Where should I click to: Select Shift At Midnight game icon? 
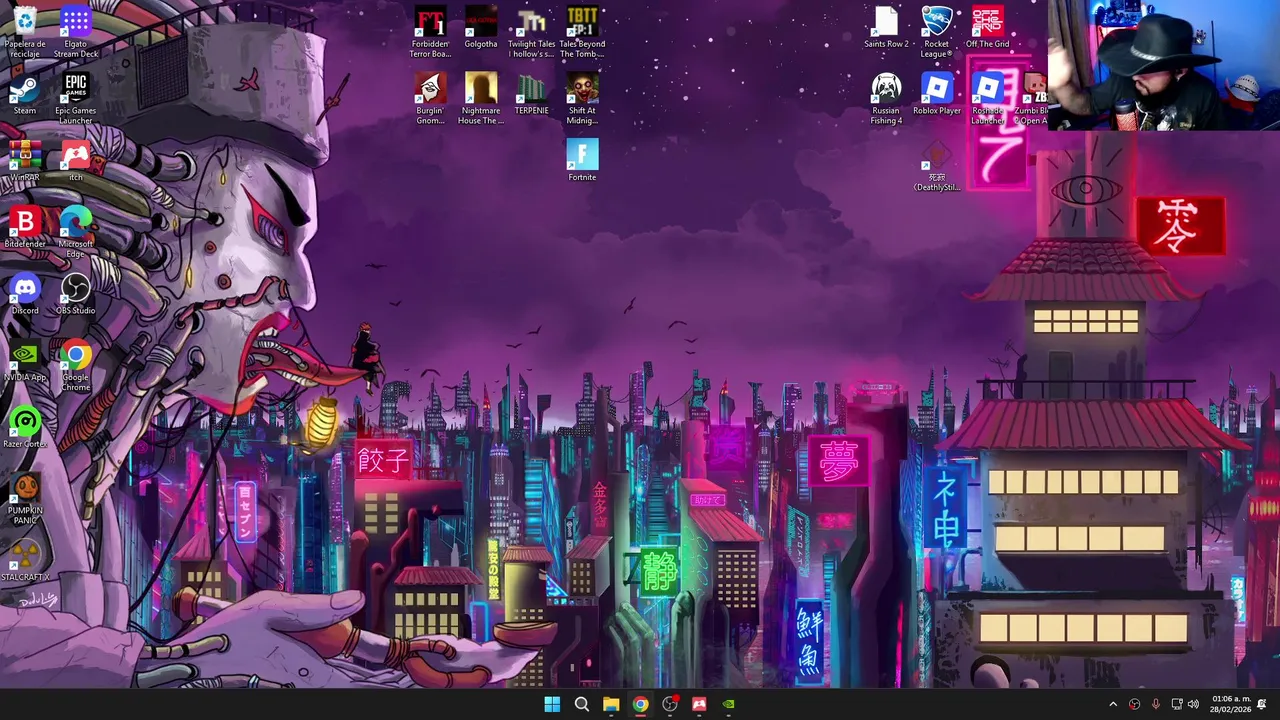click(x=582, y=98)
